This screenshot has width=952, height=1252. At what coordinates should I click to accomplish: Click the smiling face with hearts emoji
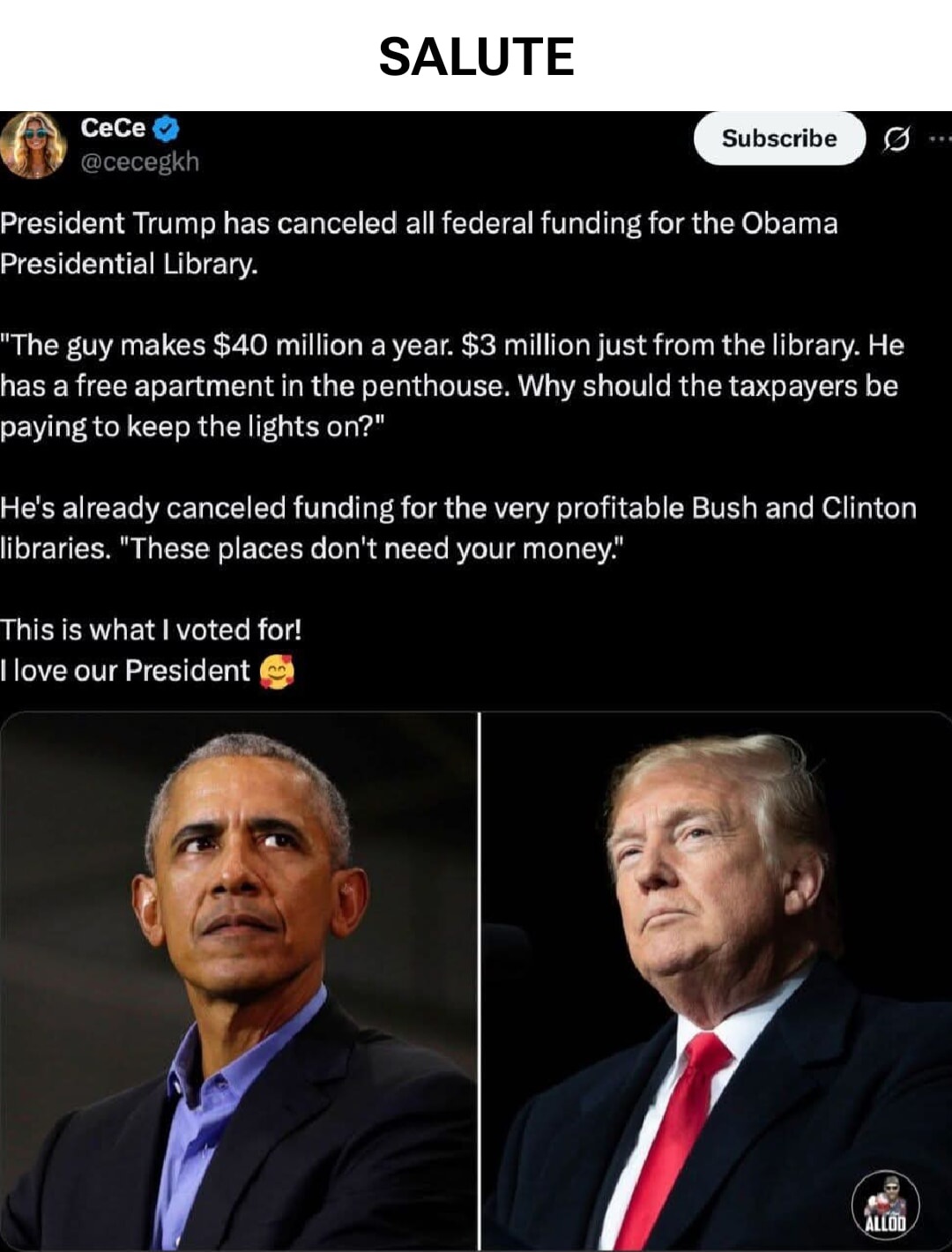[x=277, y=672]
